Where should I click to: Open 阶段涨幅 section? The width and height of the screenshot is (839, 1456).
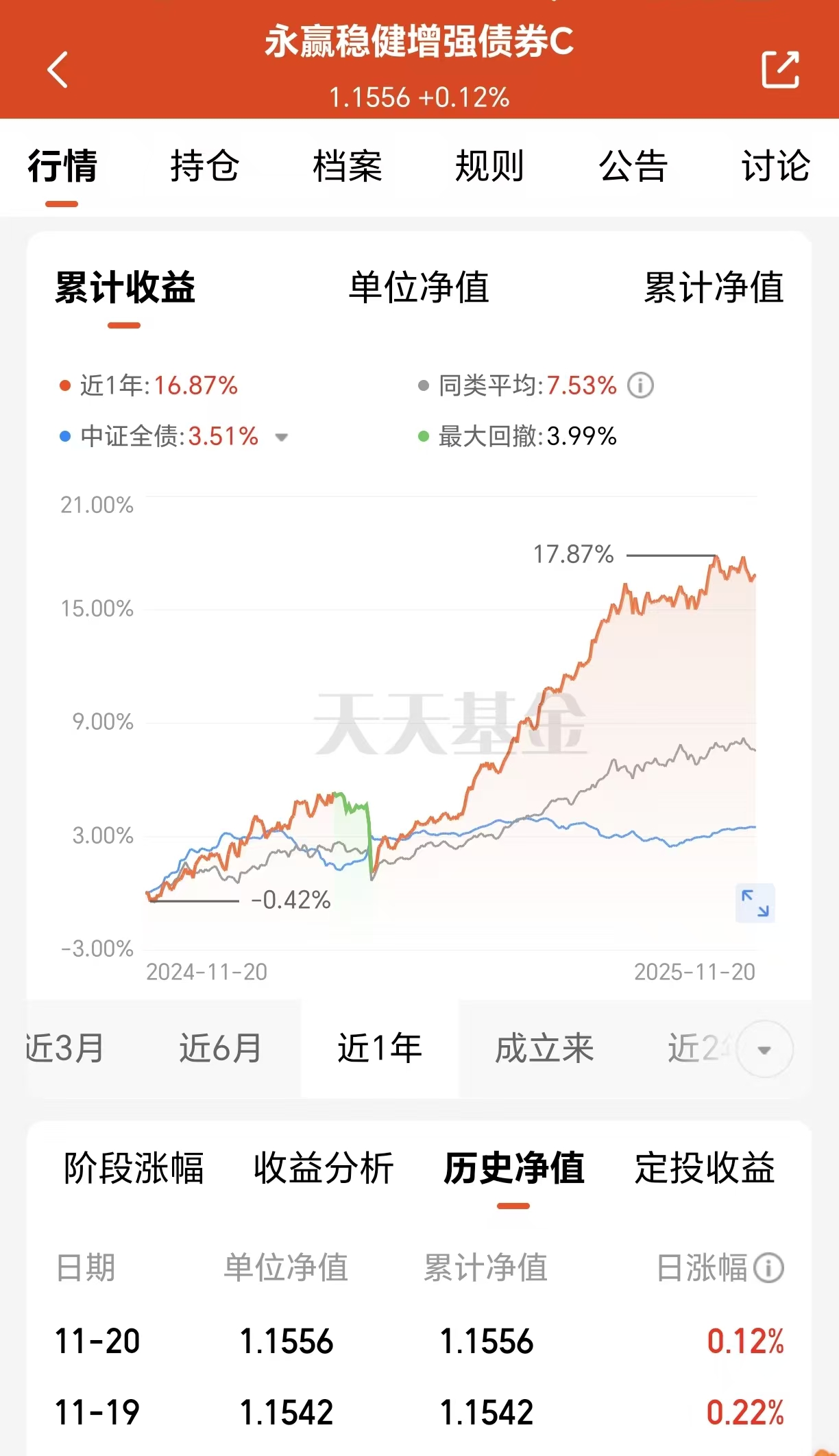pos(134,1168)
